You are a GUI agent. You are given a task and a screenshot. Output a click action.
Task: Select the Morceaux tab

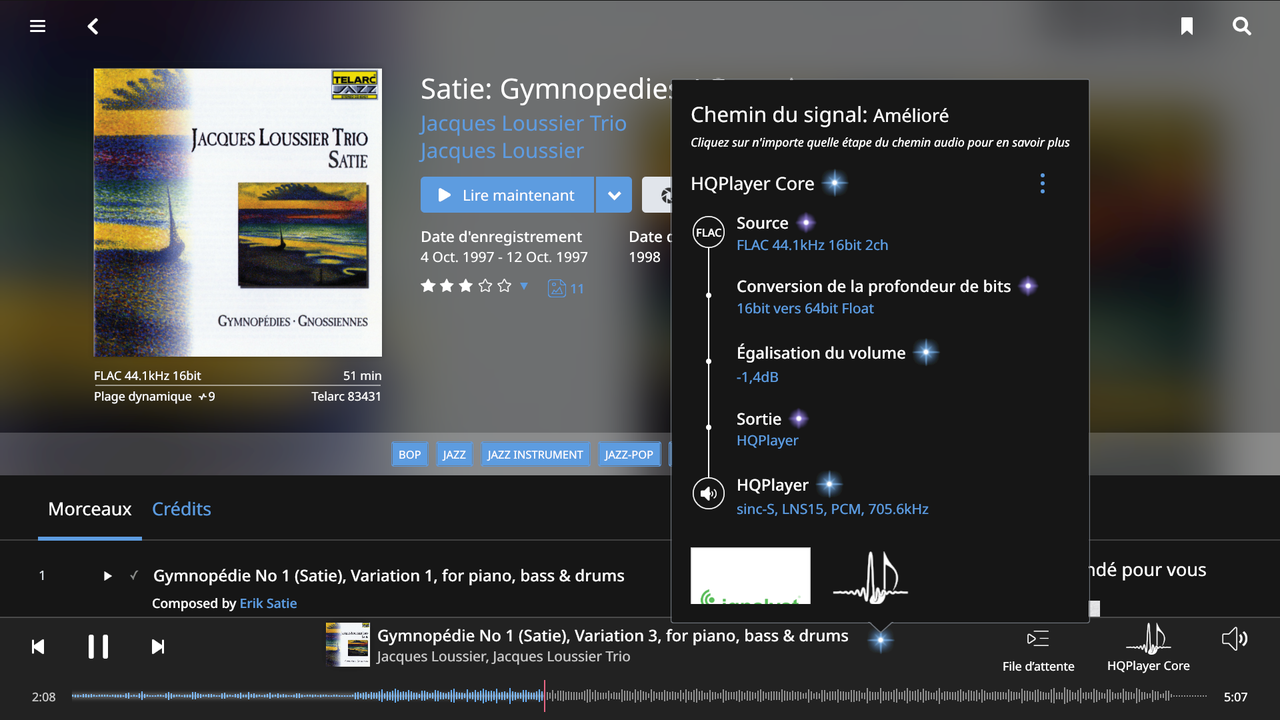click(90, 509)
